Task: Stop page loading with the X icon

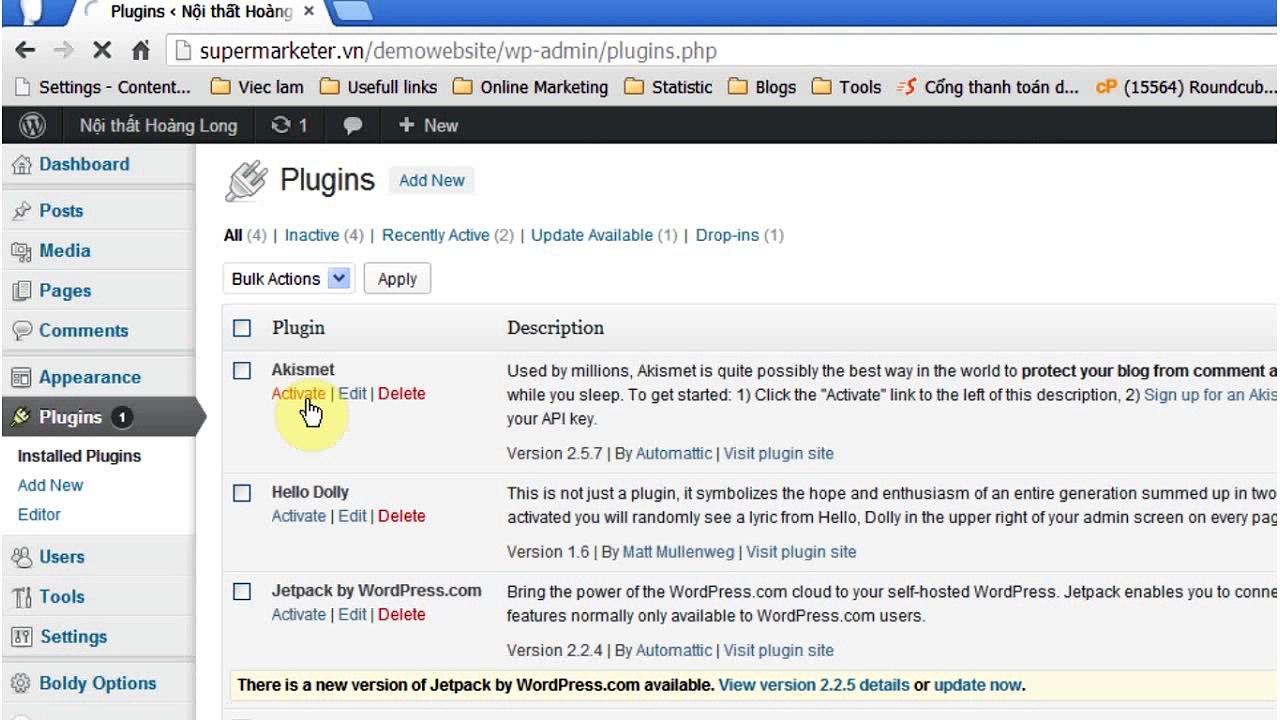Action: click(102, 50)
